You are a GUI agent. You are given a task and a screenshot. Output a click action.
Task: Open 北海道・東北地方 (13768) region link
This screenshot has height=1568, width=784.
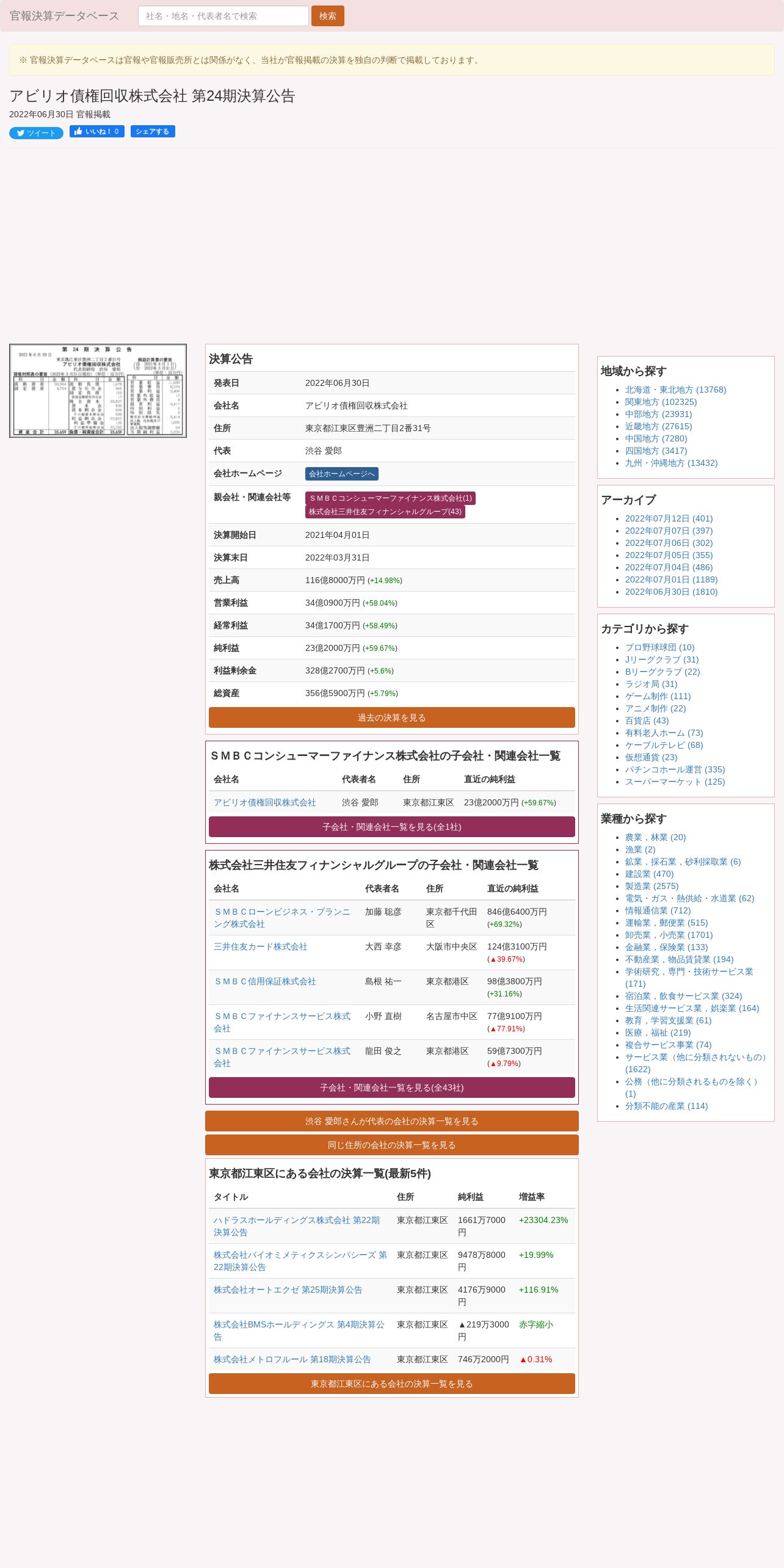pos(675,390)
